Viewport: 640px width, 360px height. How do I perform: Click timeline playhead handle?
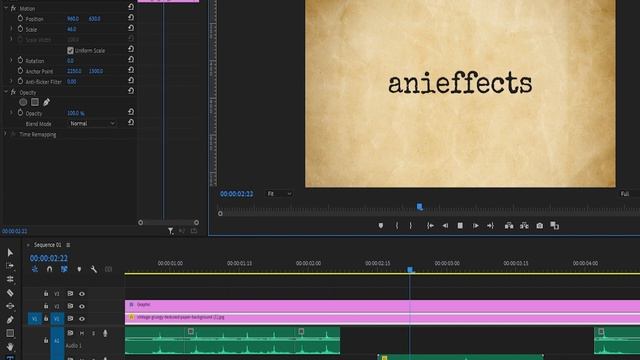click(410, 269)
